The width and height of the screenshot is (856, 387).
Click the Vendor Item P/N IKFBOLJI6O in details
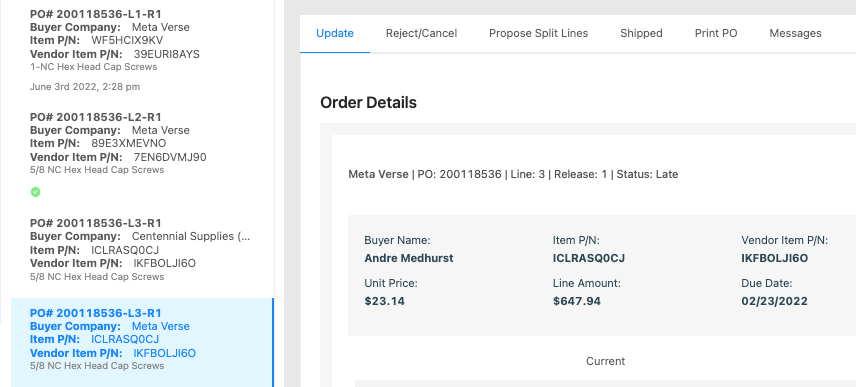tap(774, 258)
